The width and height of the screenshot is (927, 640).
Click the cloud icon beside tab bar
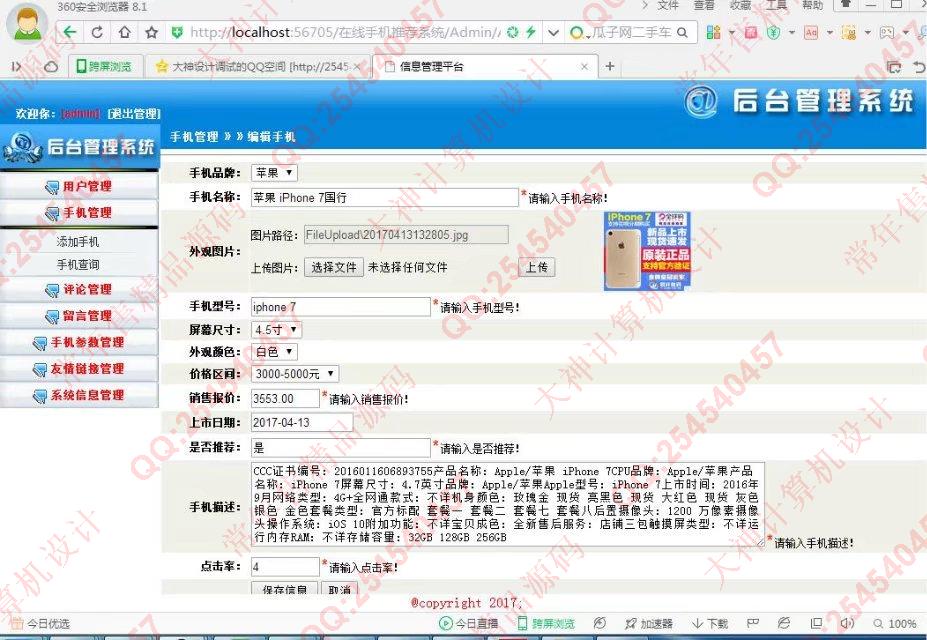coord(51,67)
